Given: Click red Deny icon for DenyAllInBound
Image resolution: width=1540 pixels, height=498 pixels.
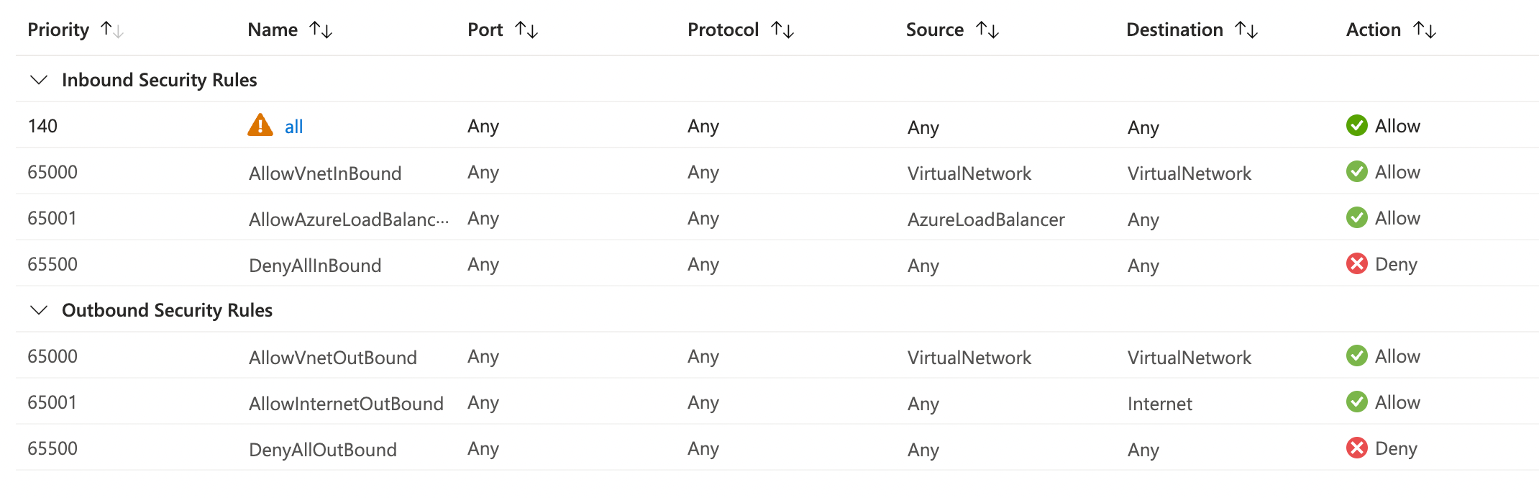Looking at the screenshot, I should tap(1357, 265).
